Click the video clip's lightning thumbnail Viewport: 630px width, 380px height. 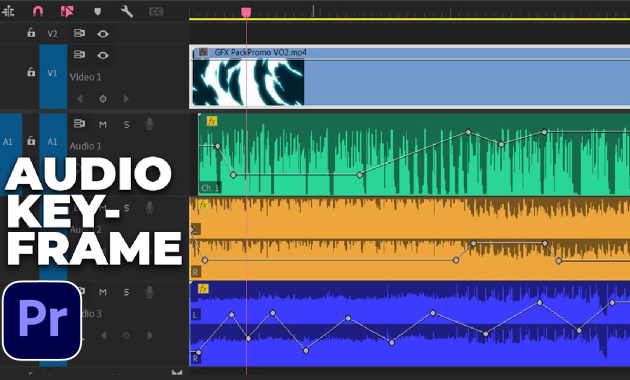(248, 82)
